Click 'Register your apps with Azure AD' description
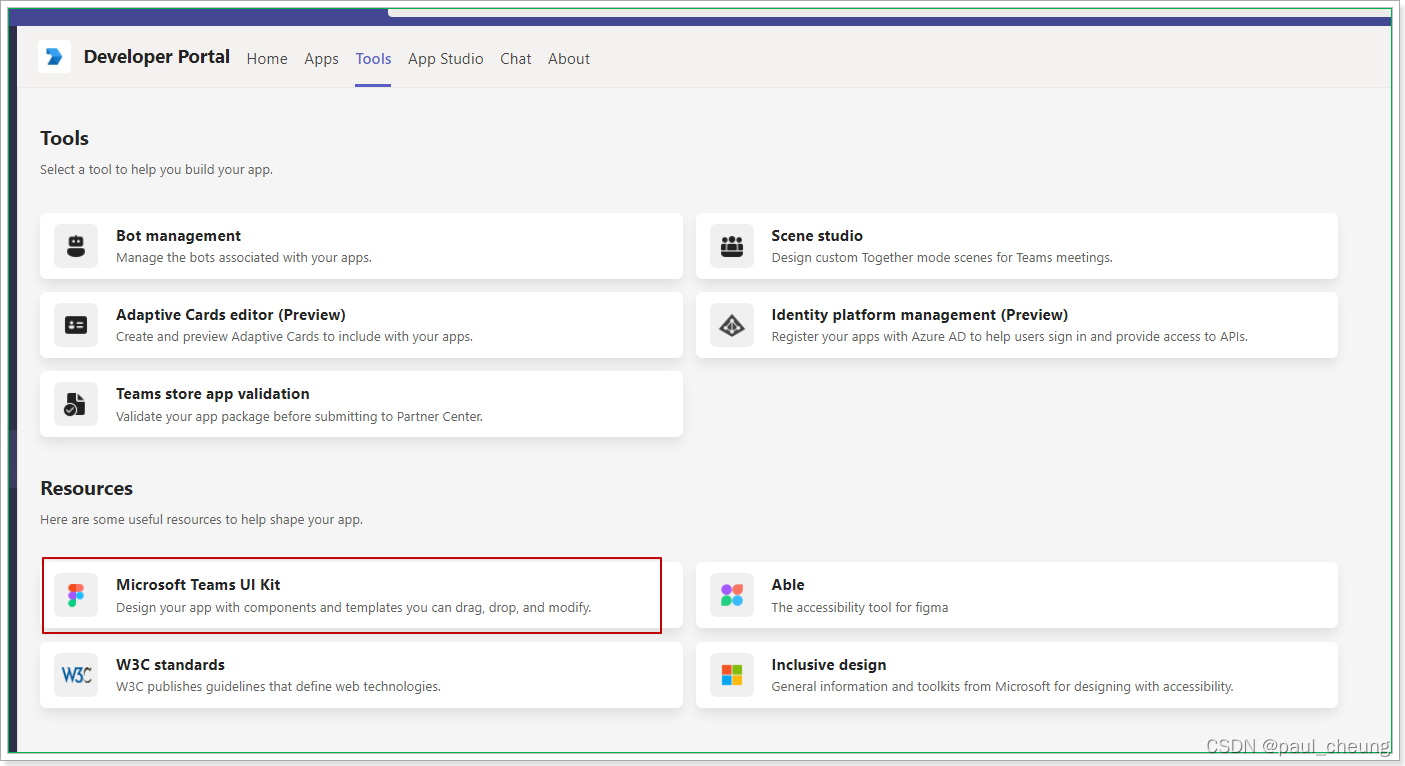Viewport: 1405px width, 766px height. point(1009,337)
